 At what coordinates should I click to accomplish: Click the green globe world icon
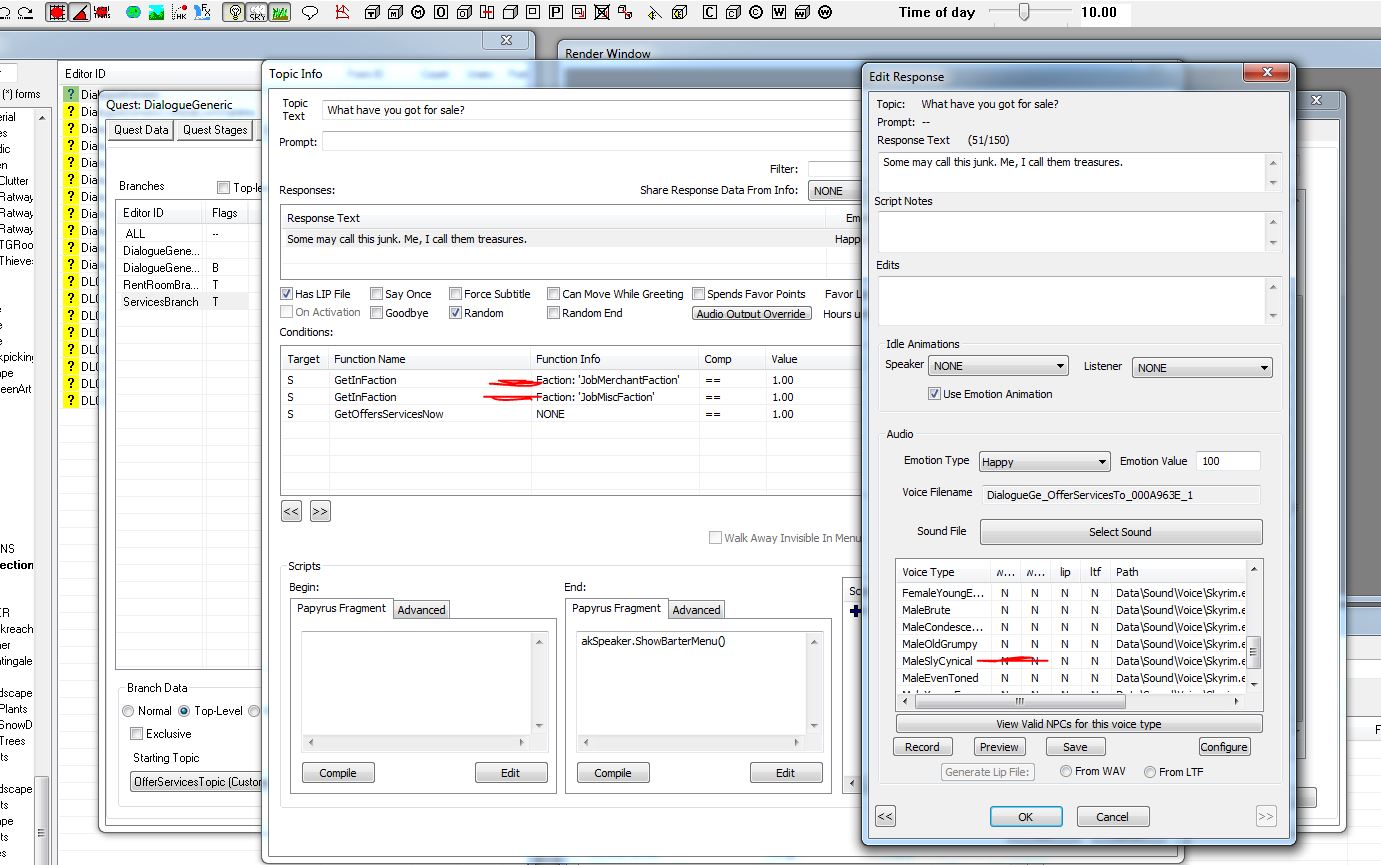133,13
